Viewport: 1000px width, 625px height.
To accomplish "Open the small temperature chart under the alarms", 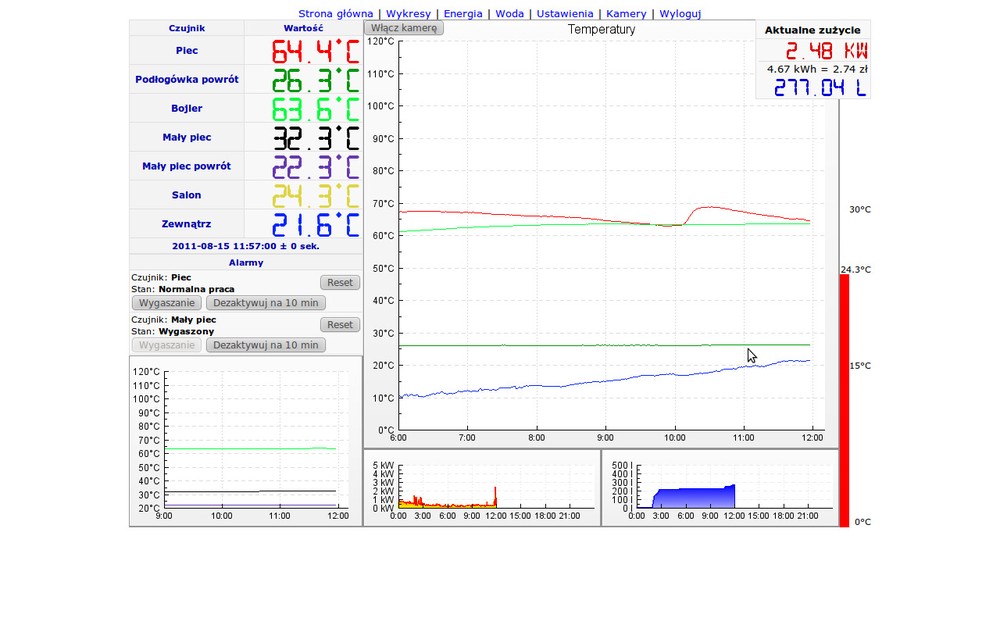I will pos(246,441).
